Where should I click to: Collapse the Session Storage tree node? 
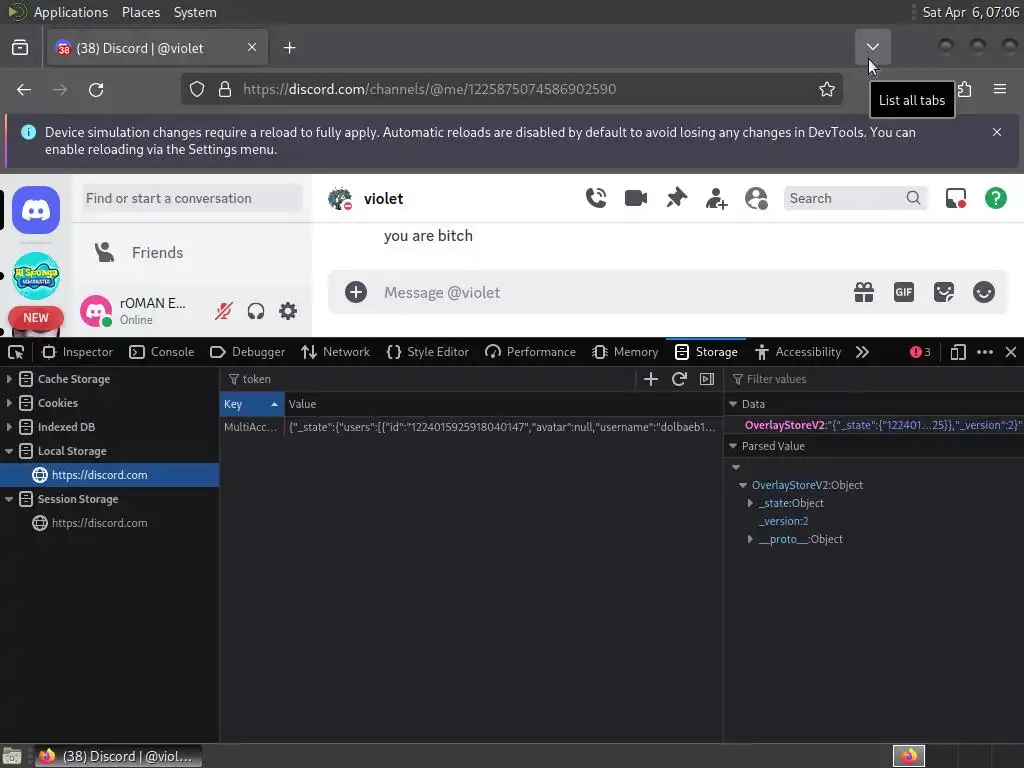click(x=9, y=499)
